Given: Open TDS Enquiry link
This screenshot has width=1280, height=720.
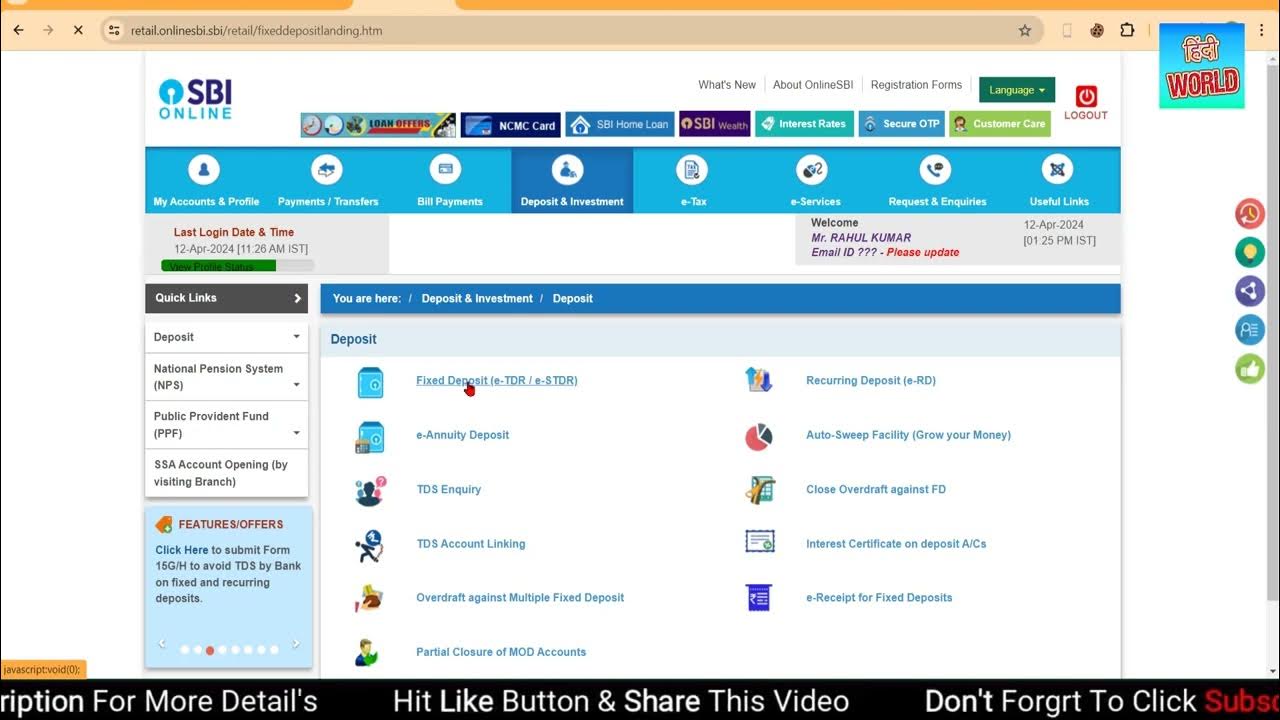Looking at the screenshot, I should tap(449, 489).
